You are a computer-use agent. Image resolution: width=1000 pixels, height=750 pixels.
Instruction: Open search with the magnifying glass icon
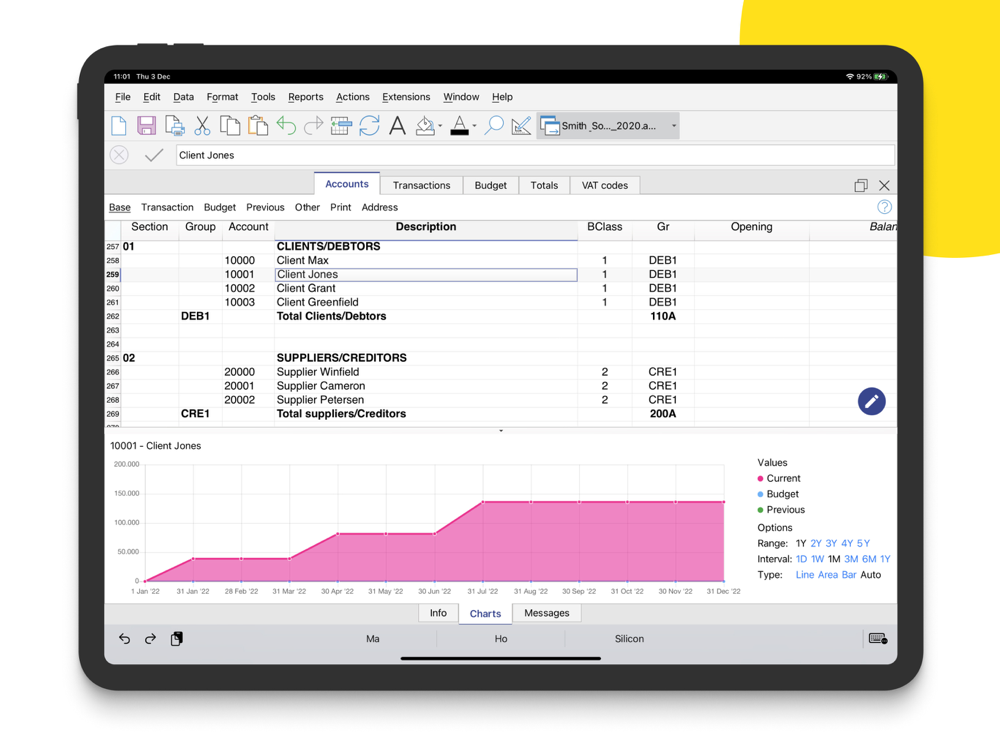[494, 126]
